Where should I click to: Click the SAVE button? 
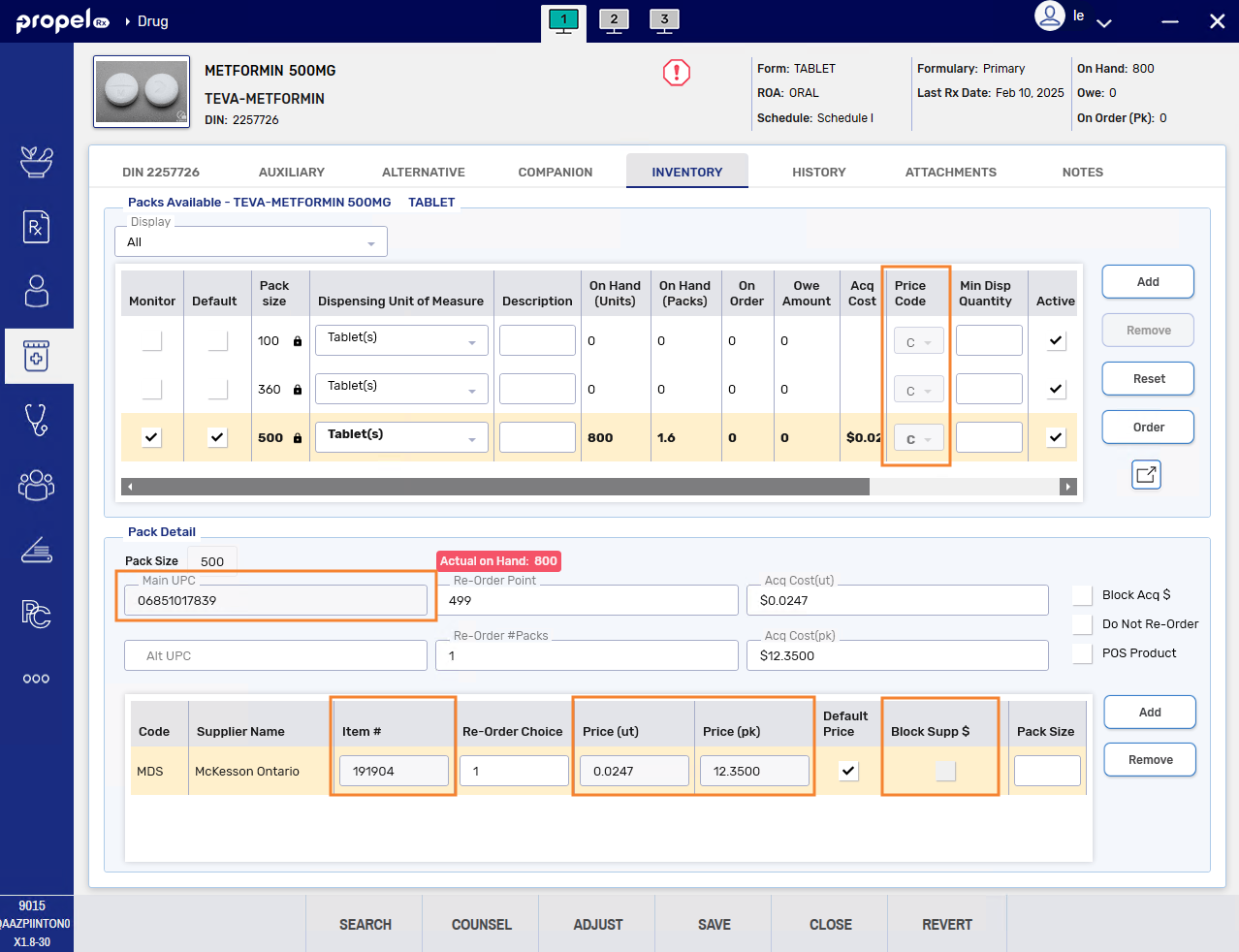click(715, 924)
